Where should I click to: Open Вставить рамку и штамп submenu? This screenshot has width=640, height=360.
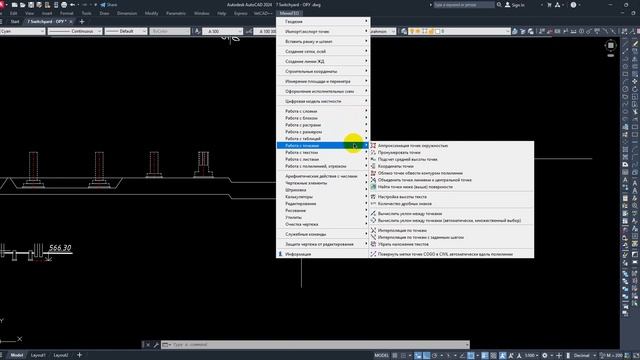click(323, 42)
